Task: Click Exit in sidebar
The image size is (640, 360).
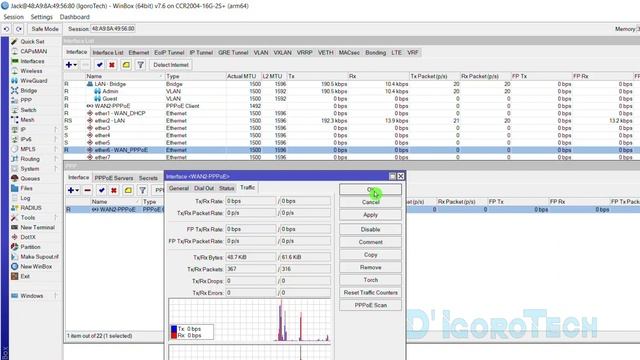Action: [25, 277]
